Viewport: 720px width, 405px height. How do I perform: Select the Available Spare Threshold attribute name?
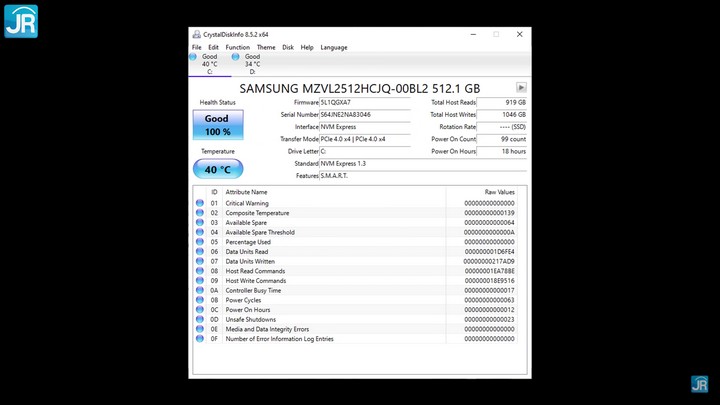[x=260, y=232]
